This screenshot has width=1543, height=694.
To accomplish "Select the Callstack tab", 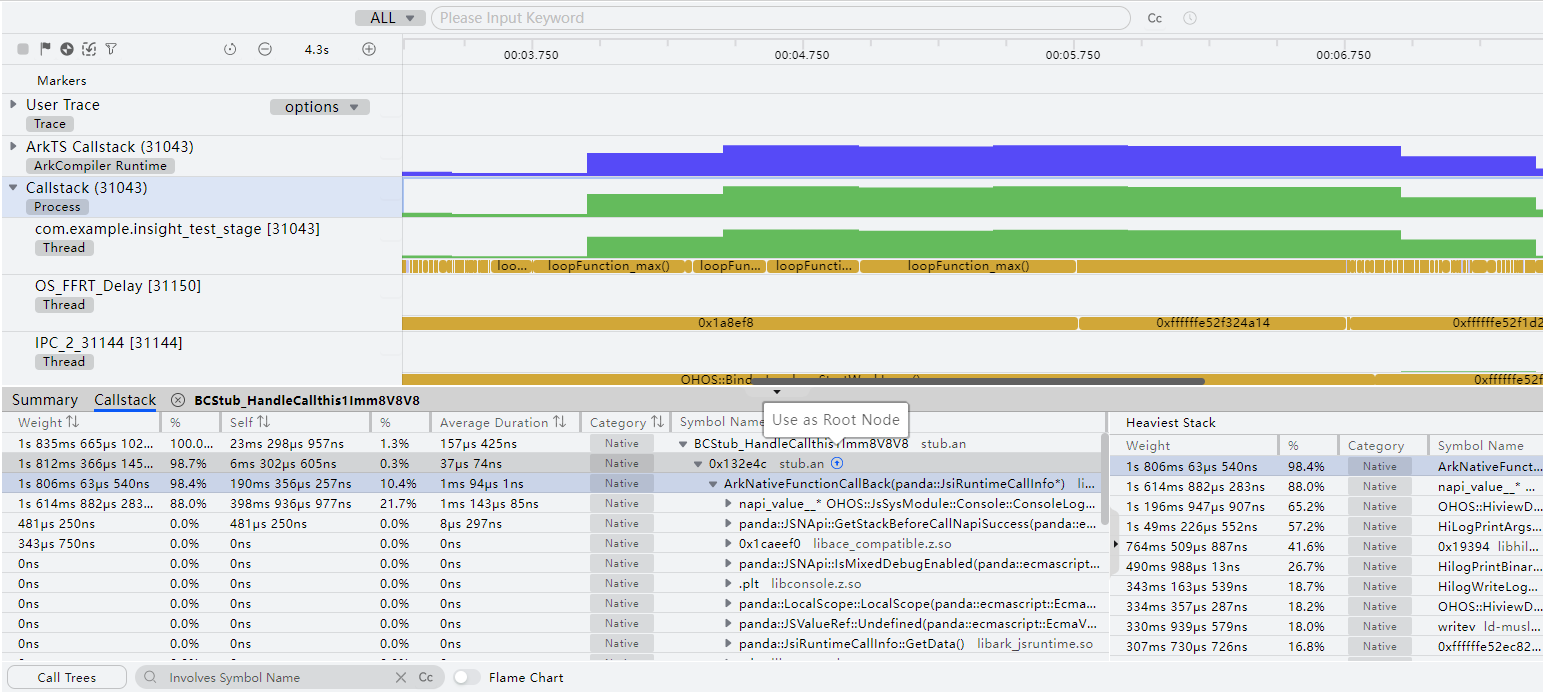I will [125, 400].
